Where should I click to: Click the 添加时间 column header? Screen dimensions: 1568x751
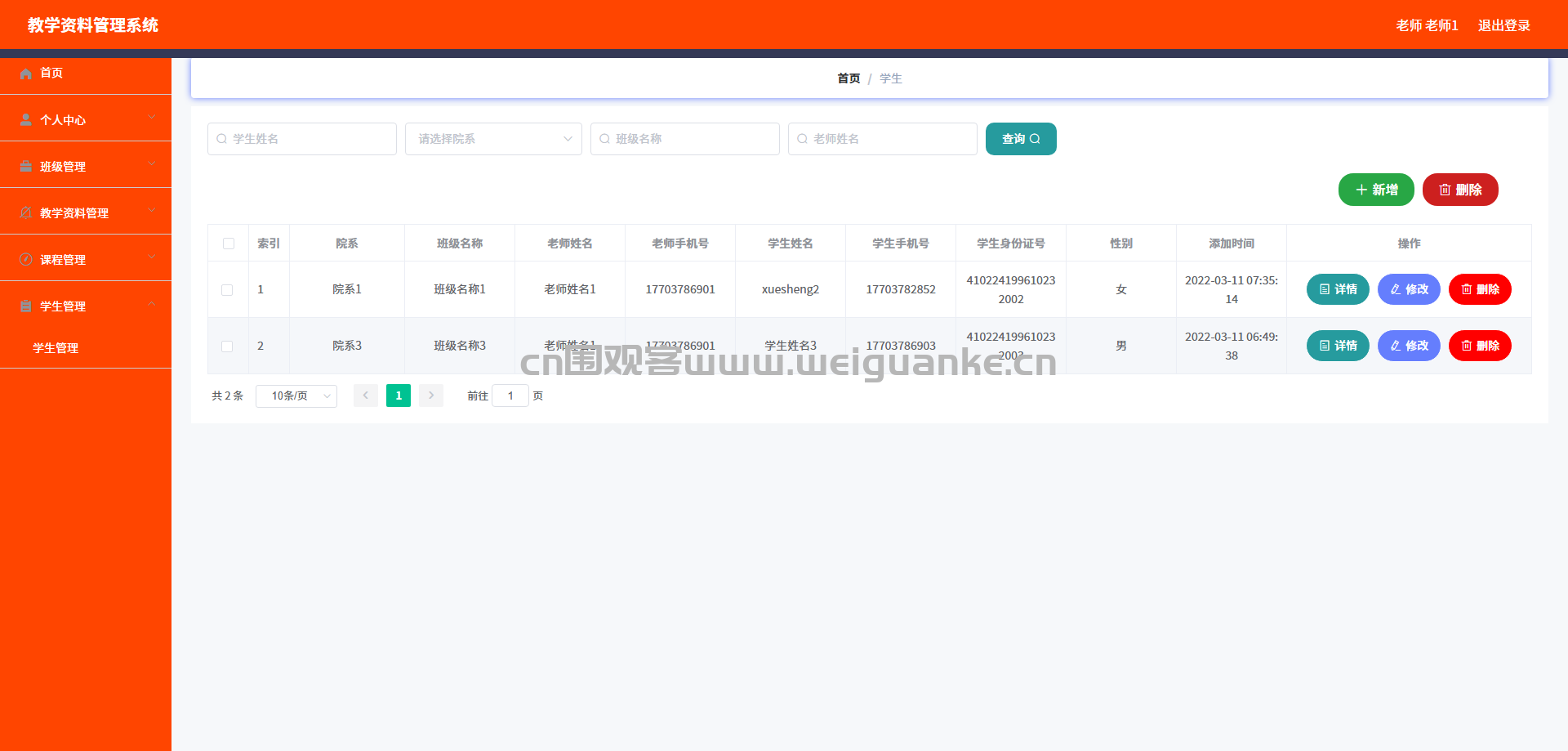click(1232, 244)
